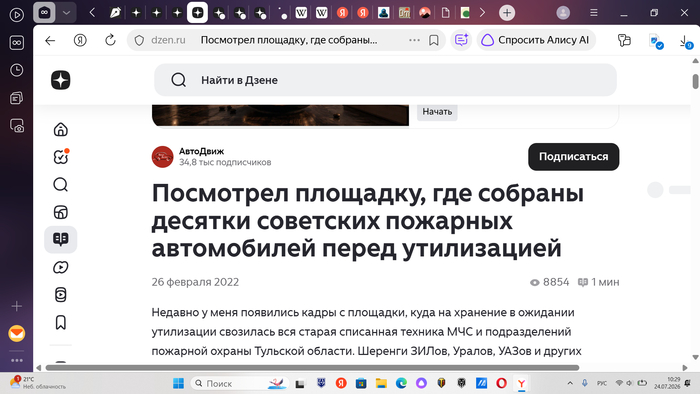
Task: Open the purple Alice chat summary icon
Action: click(461, 40)
